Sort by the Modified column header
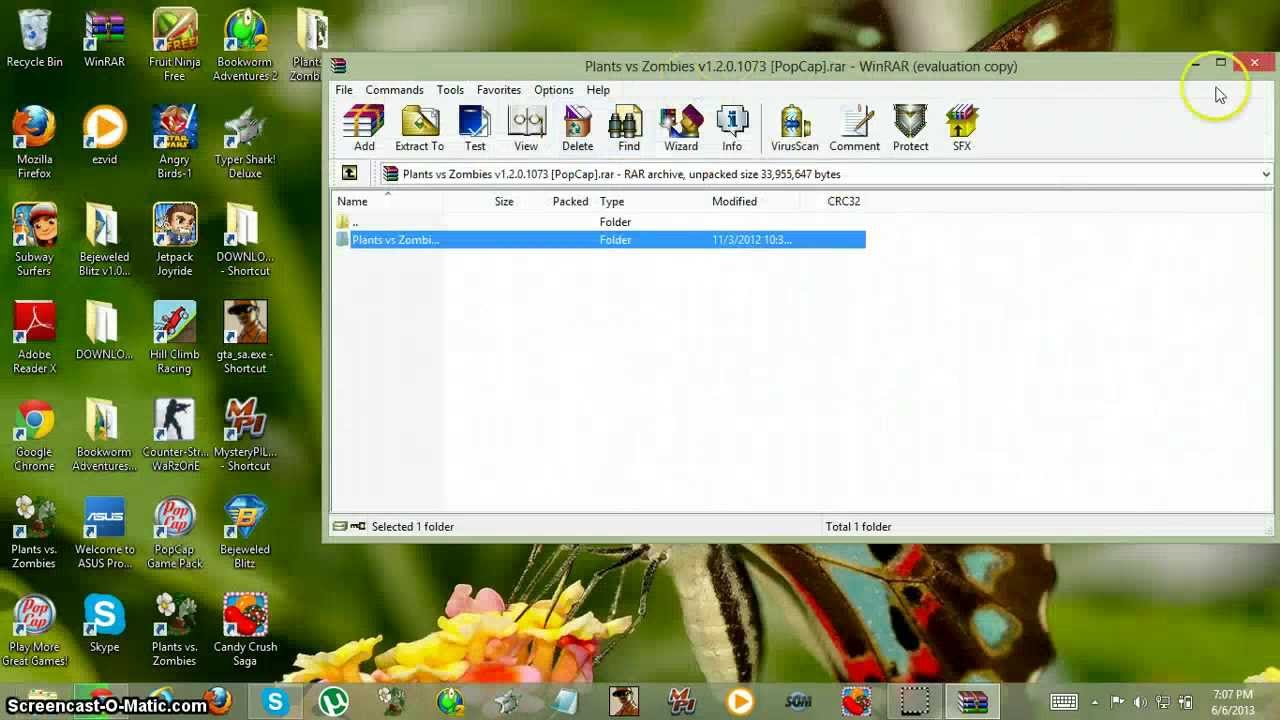 [x=734, y=201]
